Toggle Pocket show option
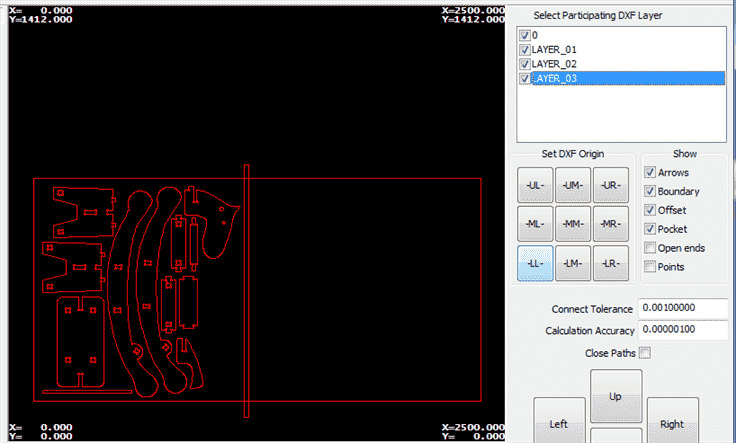The image size is (736, 443). point(650,229)
